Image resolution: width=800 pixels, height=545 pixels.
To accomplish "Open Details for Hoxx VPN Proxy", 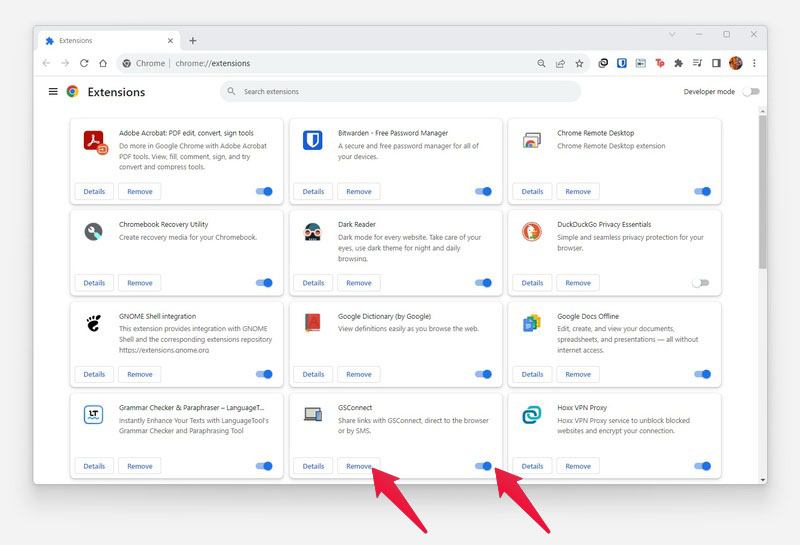I will 532,466.
